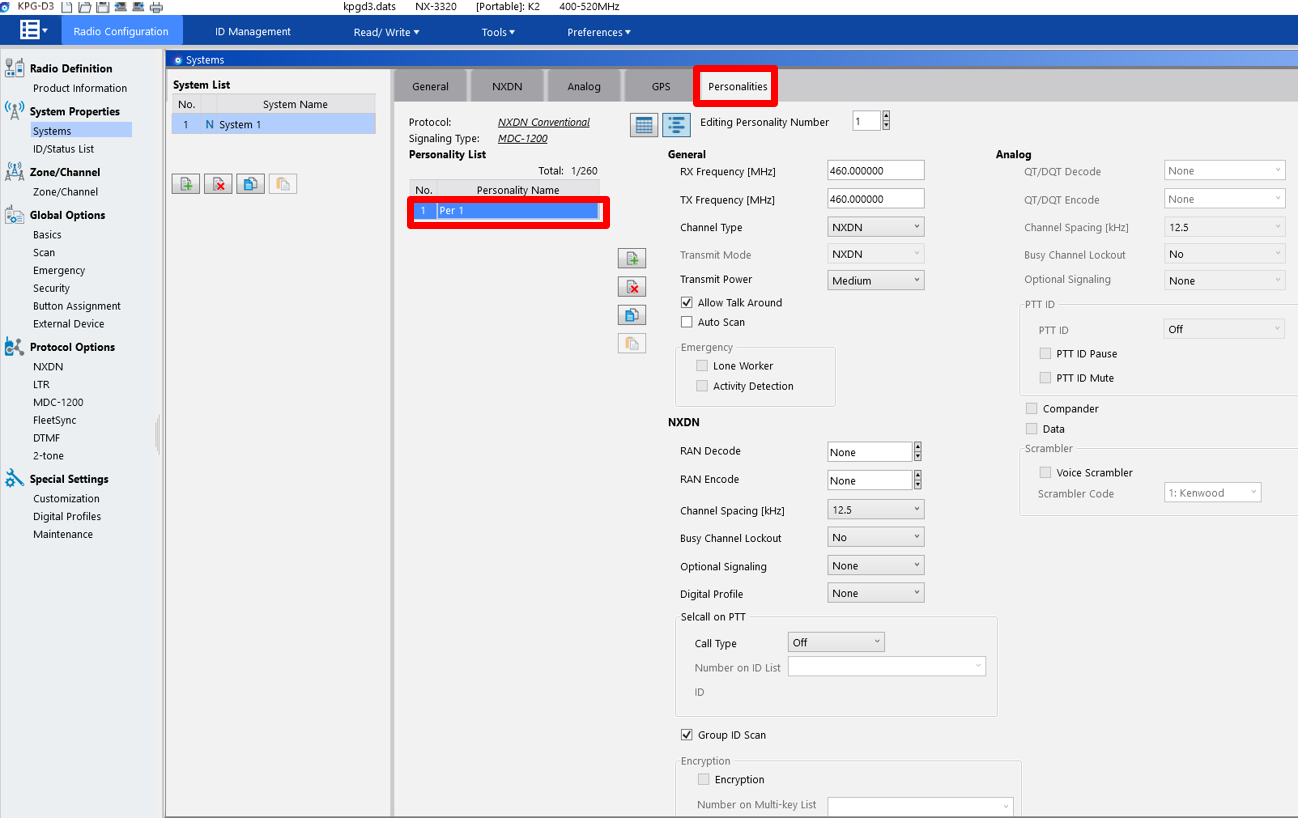Select the list detail view icon
Viewport: 1301px width, 819px height.
point(676,125)
